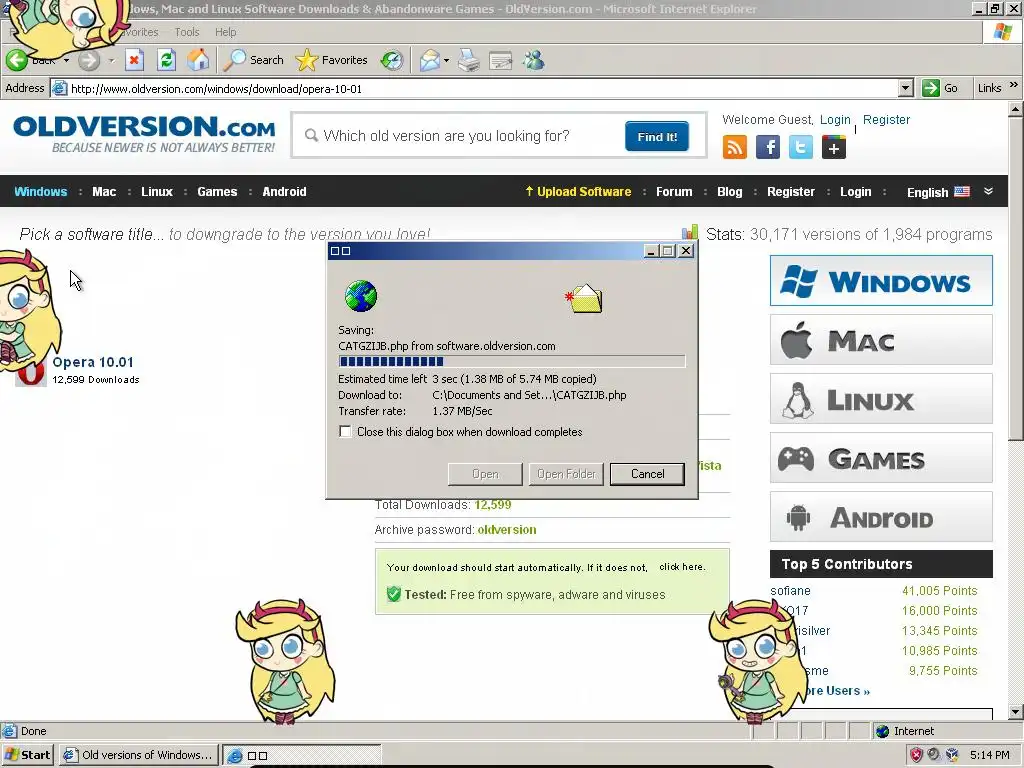Open the Mail options dropdown arrow
This screenshot has width=1024, height=768.
pyautogui.click(x=446, y=60)
